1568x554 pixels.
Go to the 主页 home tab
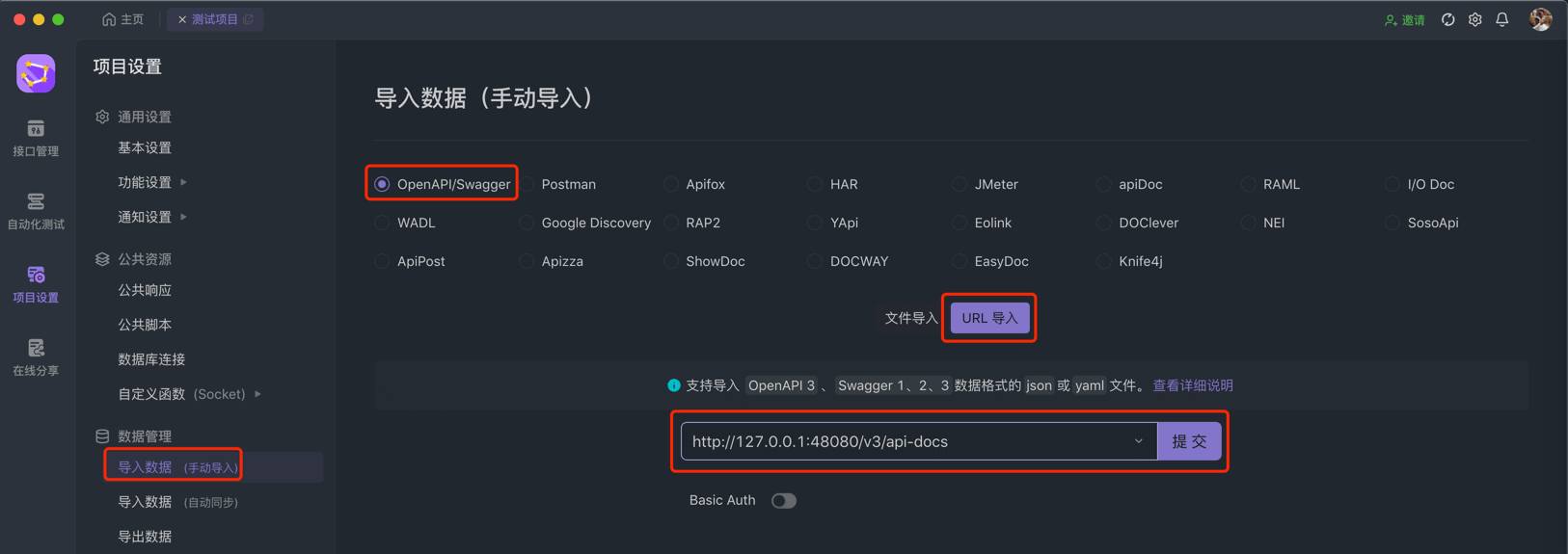click(123, 19)
